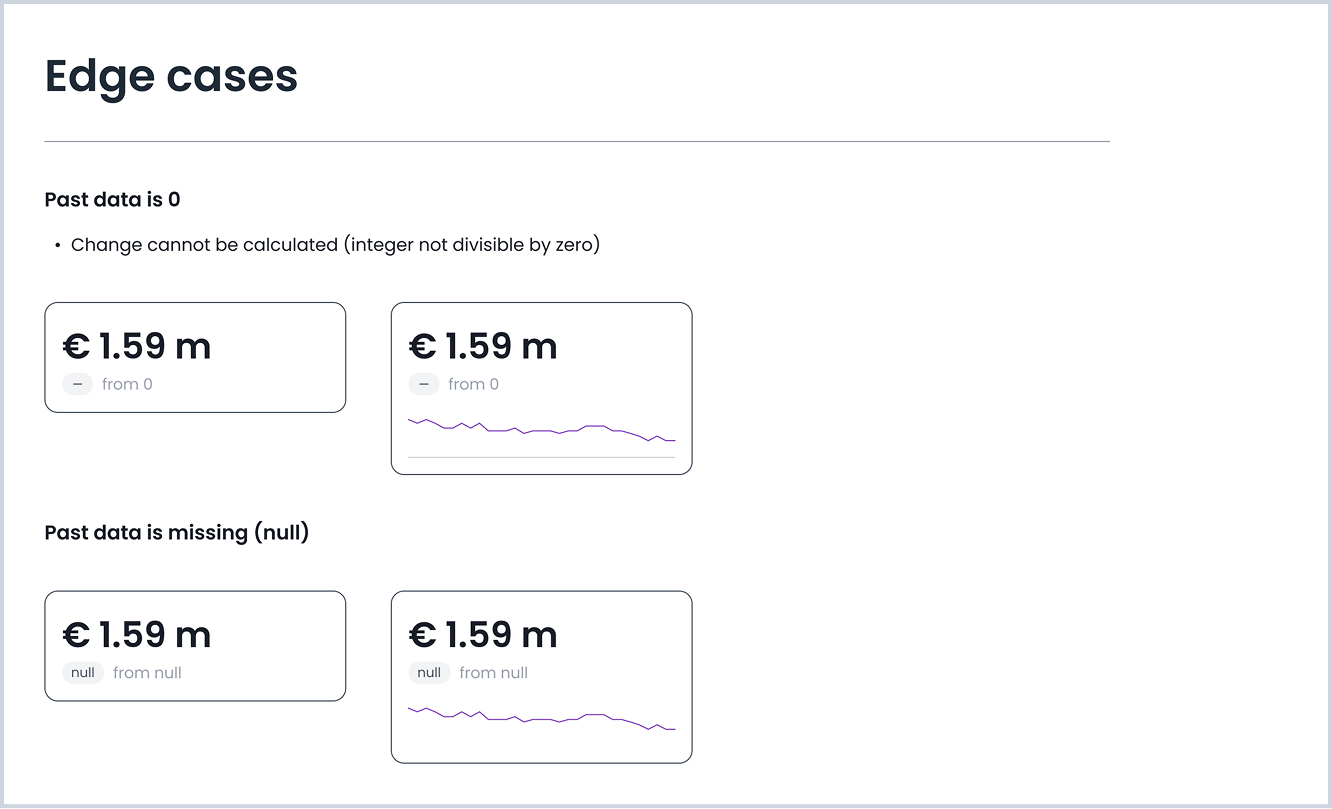Click the dash badge on the sparkline card
Viewport: 1332px width, 809px height.
point(423,383)
